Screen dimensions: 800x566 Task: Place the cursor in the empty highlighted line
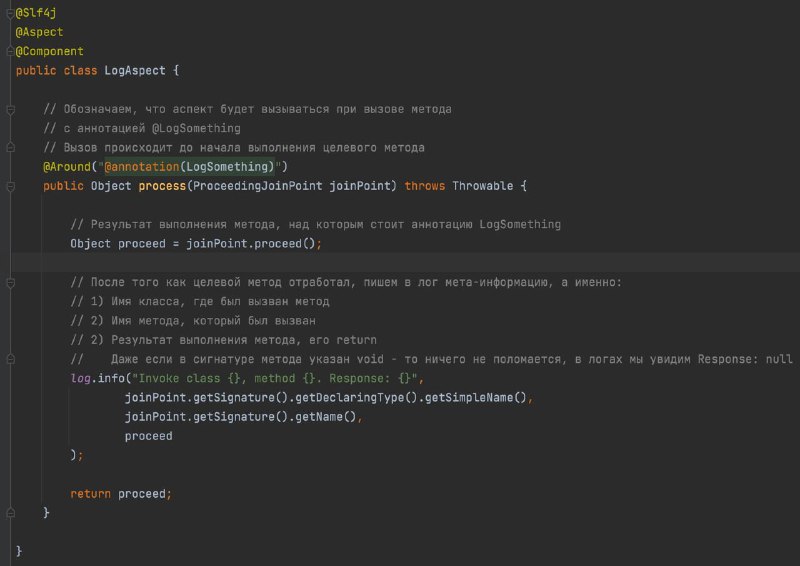coord(405,263)
